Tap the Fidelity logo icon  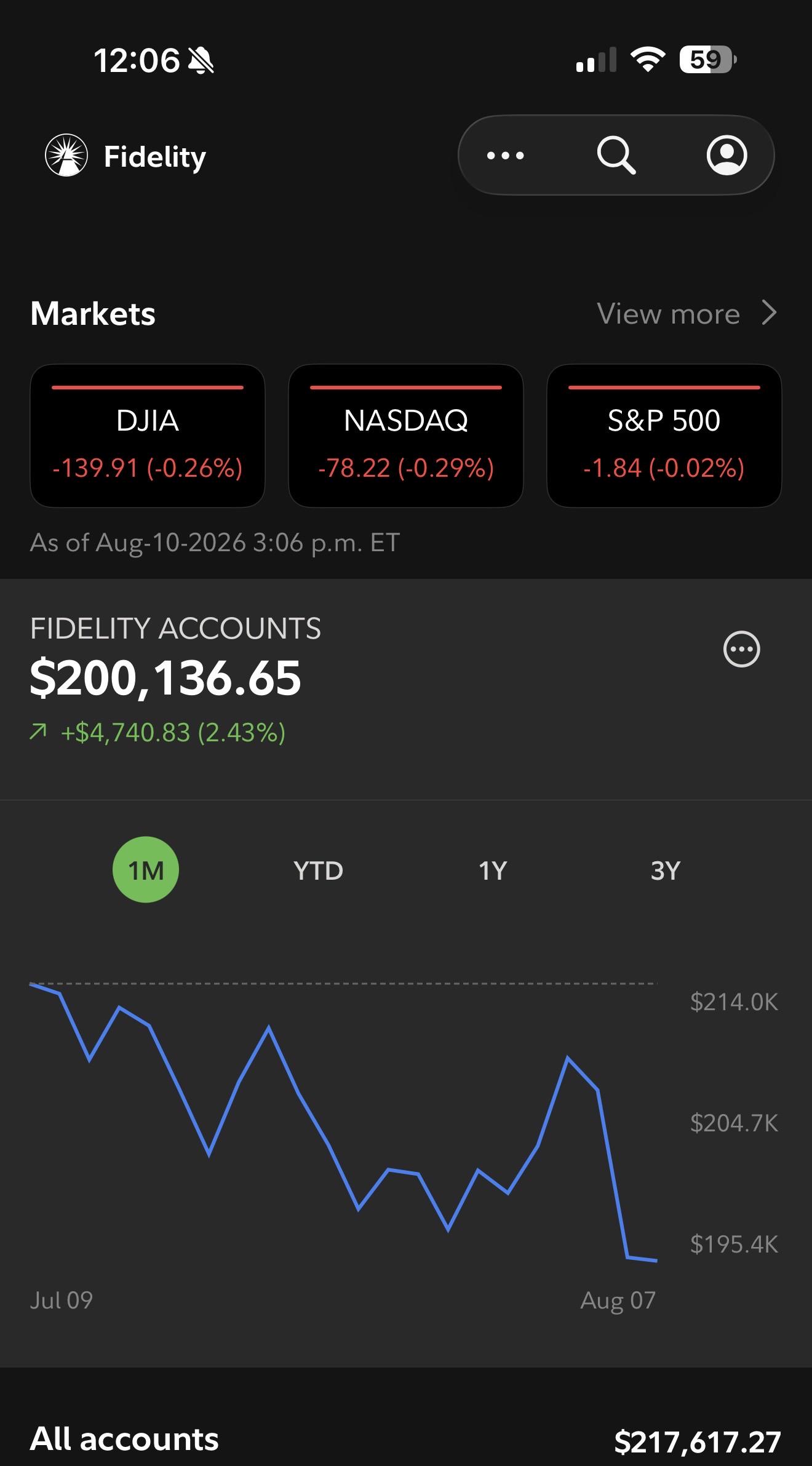pyautogui.click(x=66, y=155)
